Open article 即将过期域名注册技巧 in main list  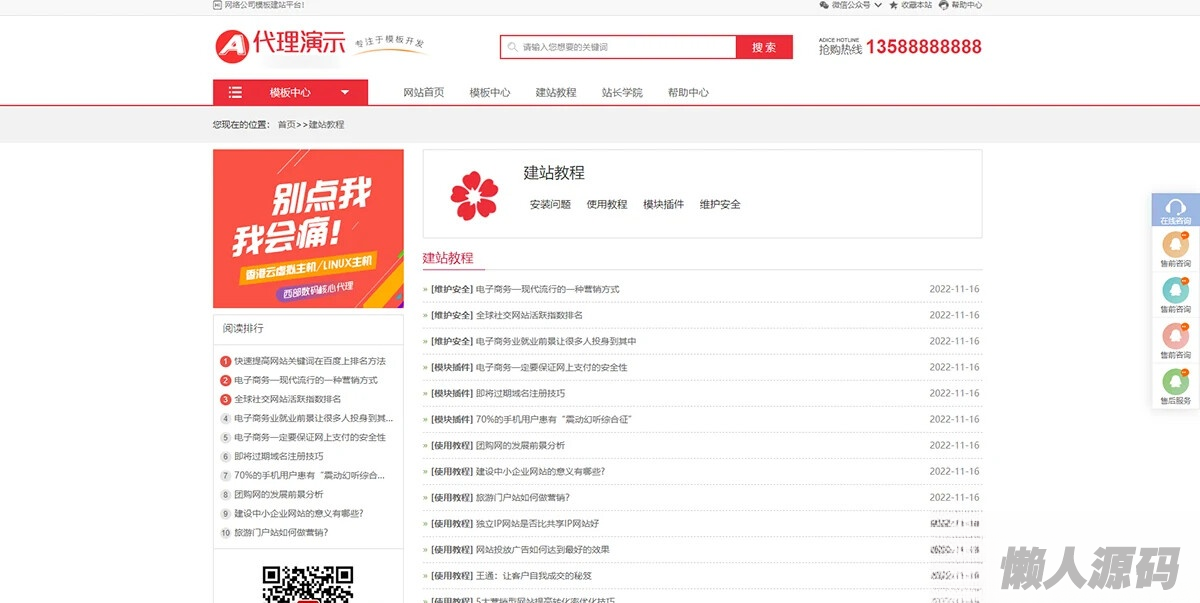point(520,393)
